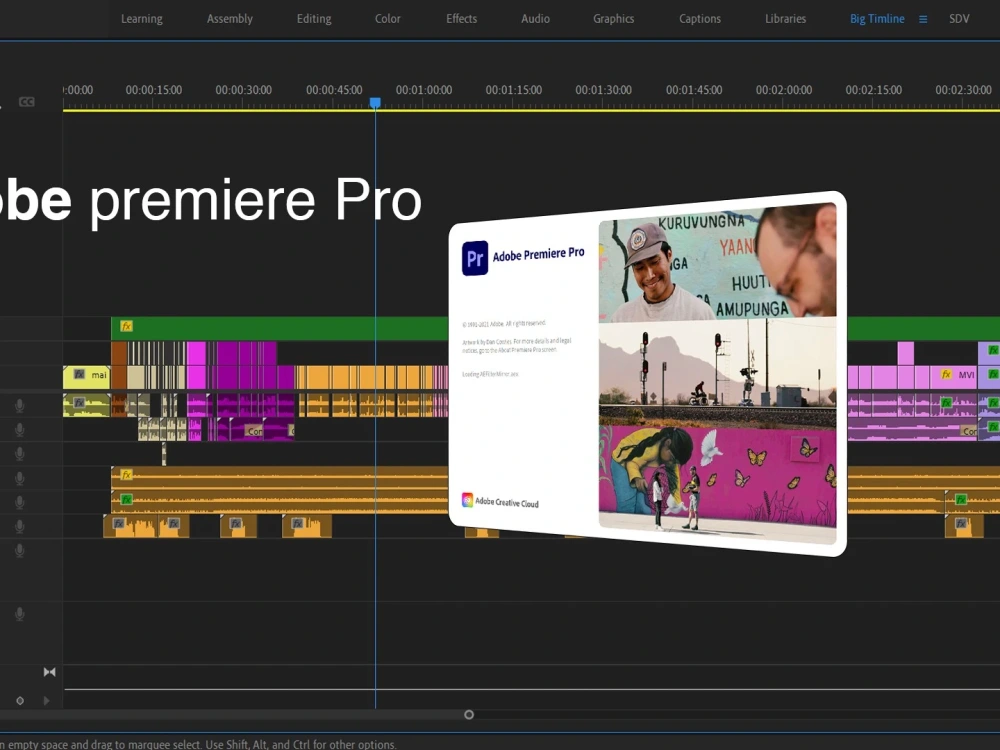This screenshot has height=750, width=1000.
Task: Switch to the SDV workspace
Action: point(959,18)
